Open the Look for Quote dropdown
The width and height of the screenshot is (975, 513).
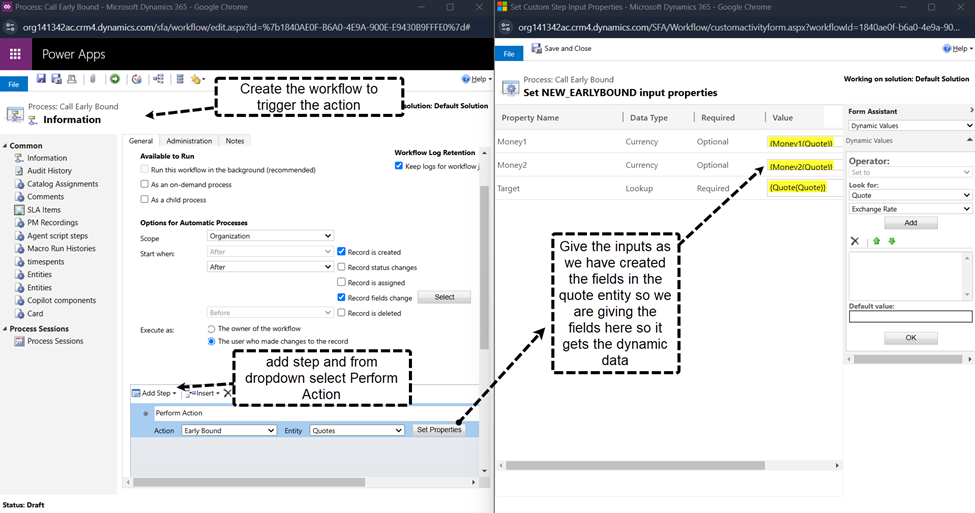click(x=910, y=195)
